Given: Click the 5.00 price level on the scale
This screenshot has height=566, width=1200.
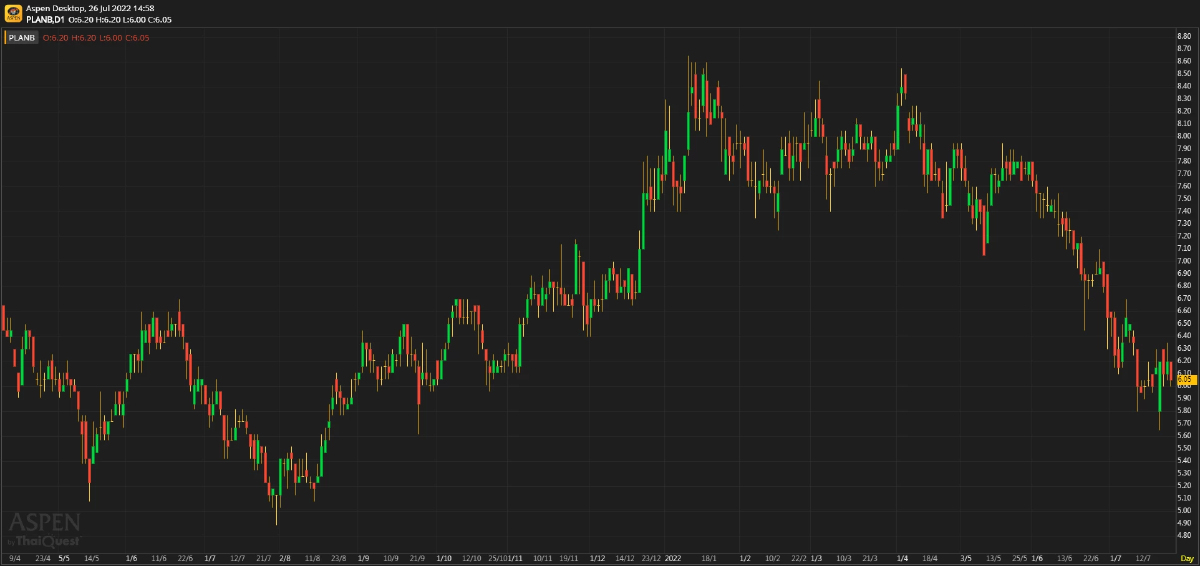Looking at the screenshot, I should click(x=1185, y=510).
